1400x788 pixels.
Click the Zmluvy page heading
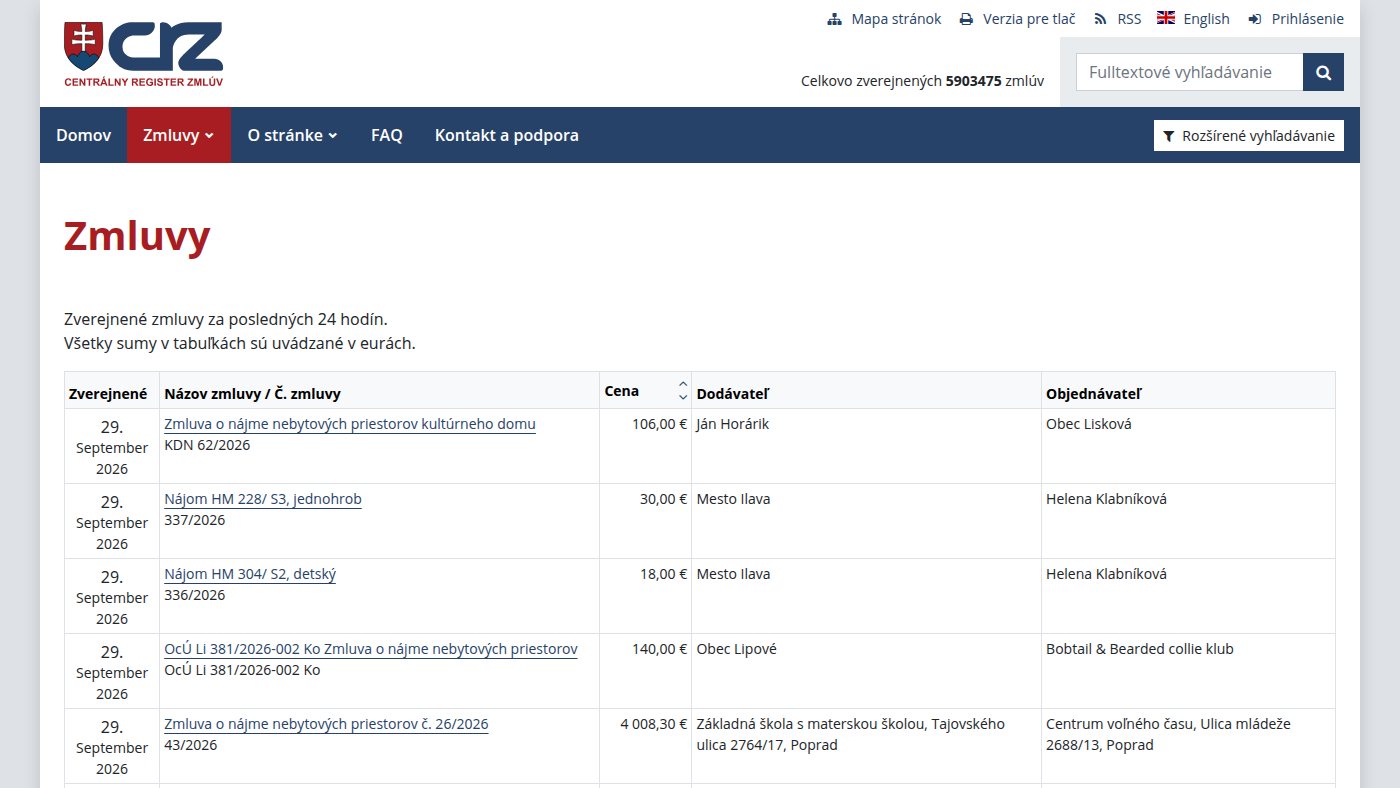[x=137, y=237]
